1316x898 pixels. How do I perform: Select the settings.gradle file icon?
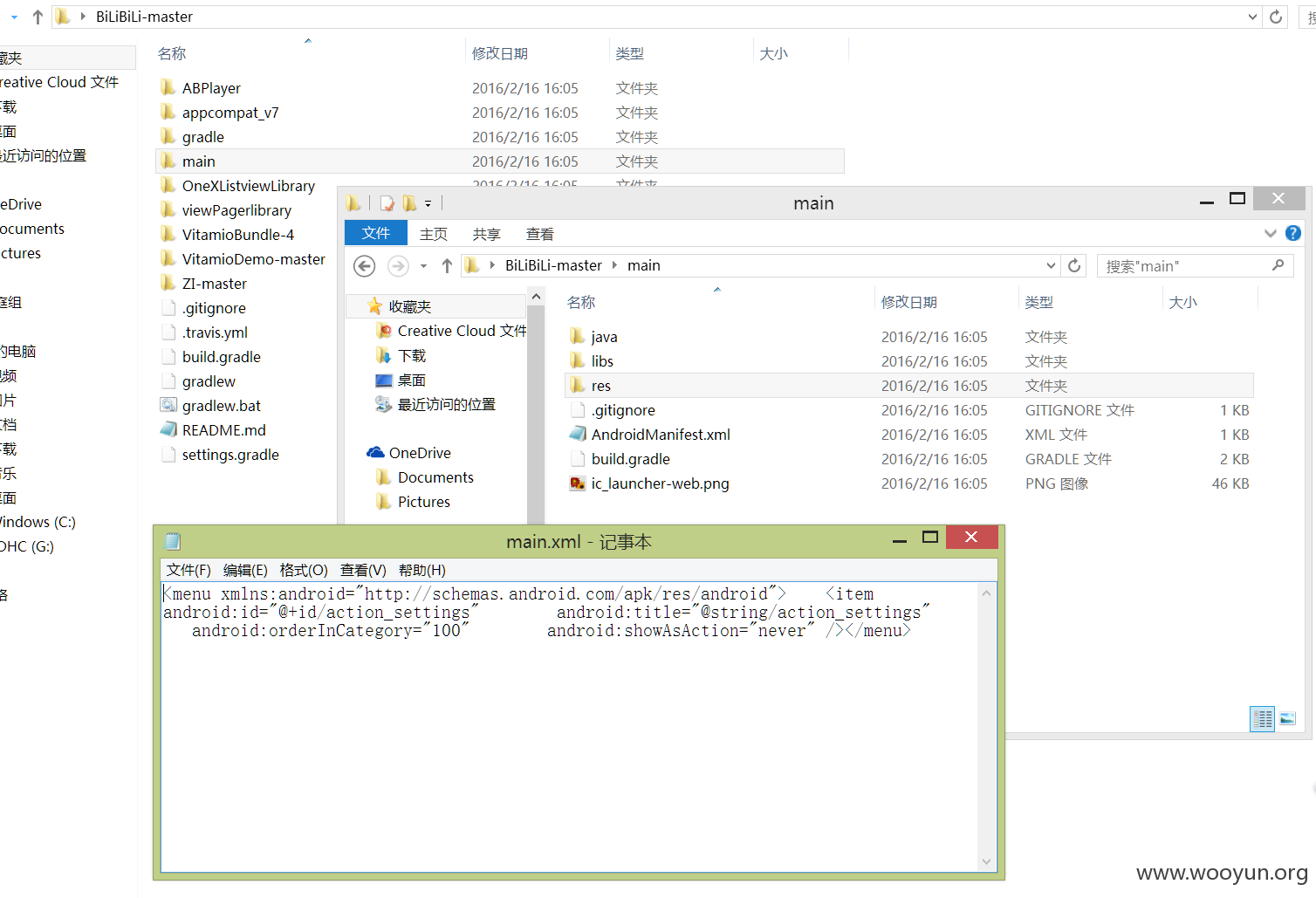click(168, 455)
